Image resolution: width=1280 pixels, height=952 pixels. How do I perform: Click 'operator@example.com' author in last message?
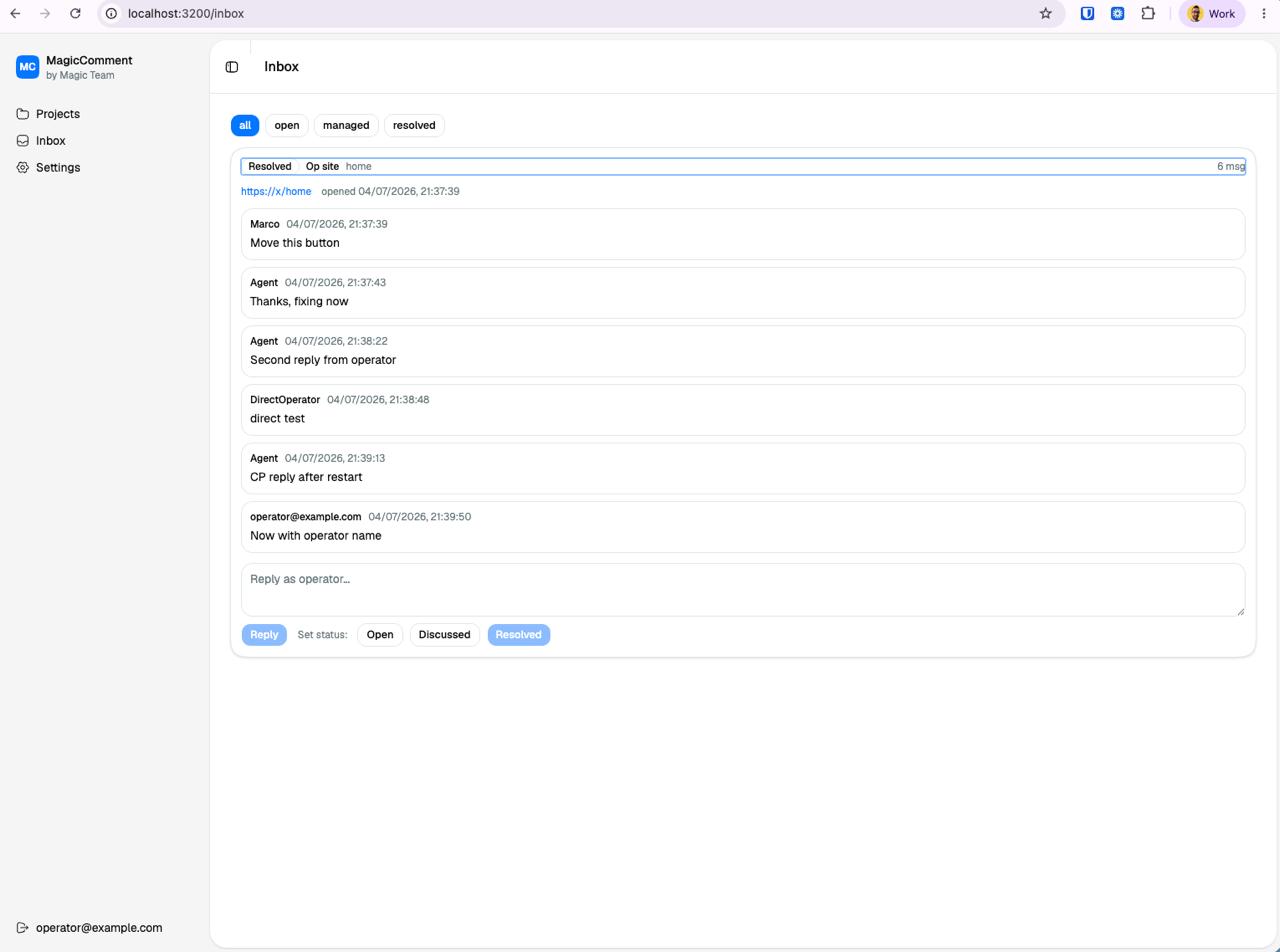[x=305, y=517]
